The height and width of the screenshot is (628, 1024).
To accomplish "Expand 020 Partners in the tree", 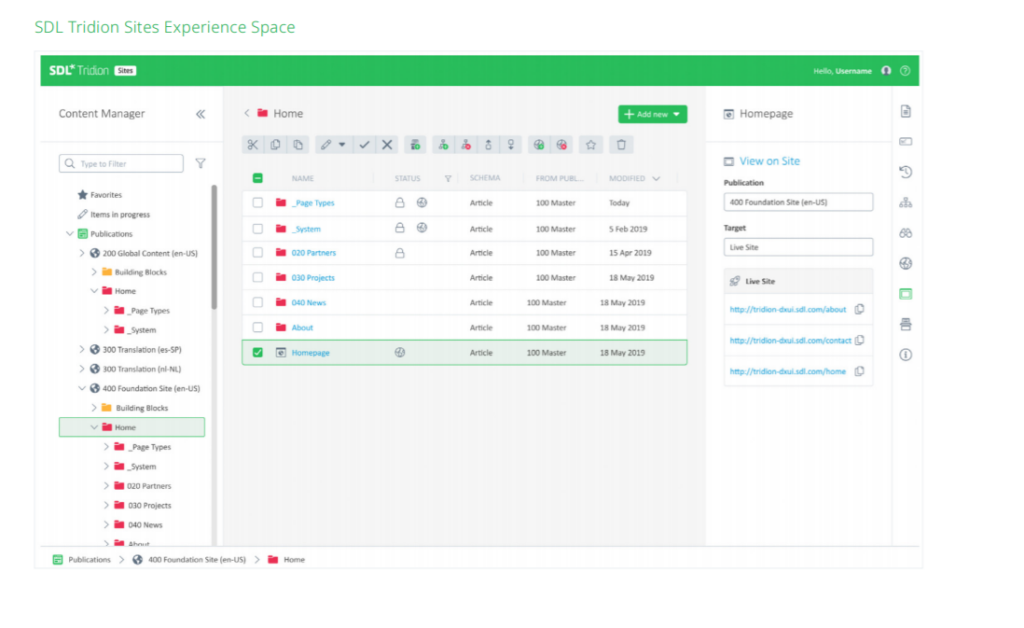I will pos(106,486).
